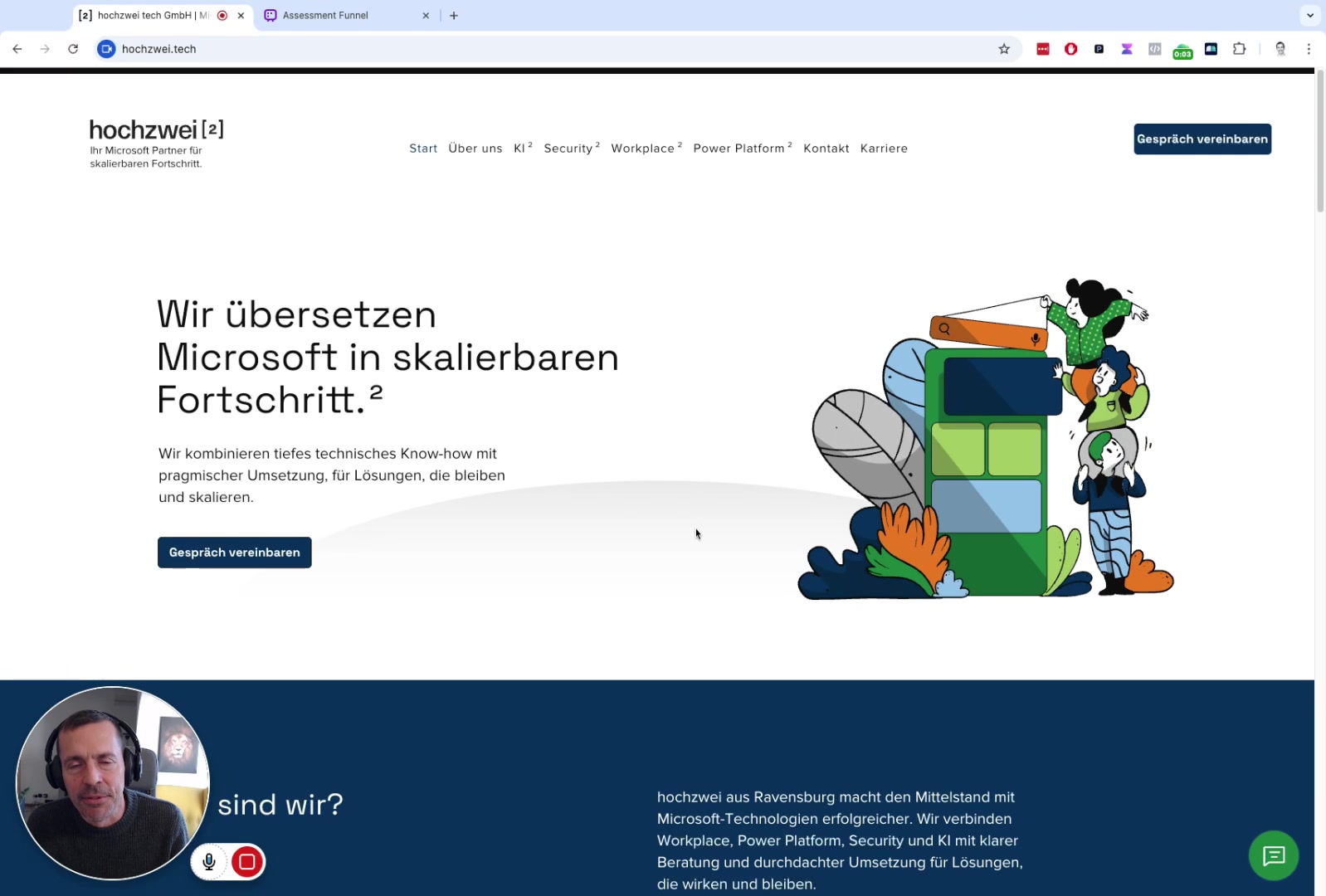Open the purple hourglass extension icon
Screen dimensions: 1326x896
[1127, 49]
